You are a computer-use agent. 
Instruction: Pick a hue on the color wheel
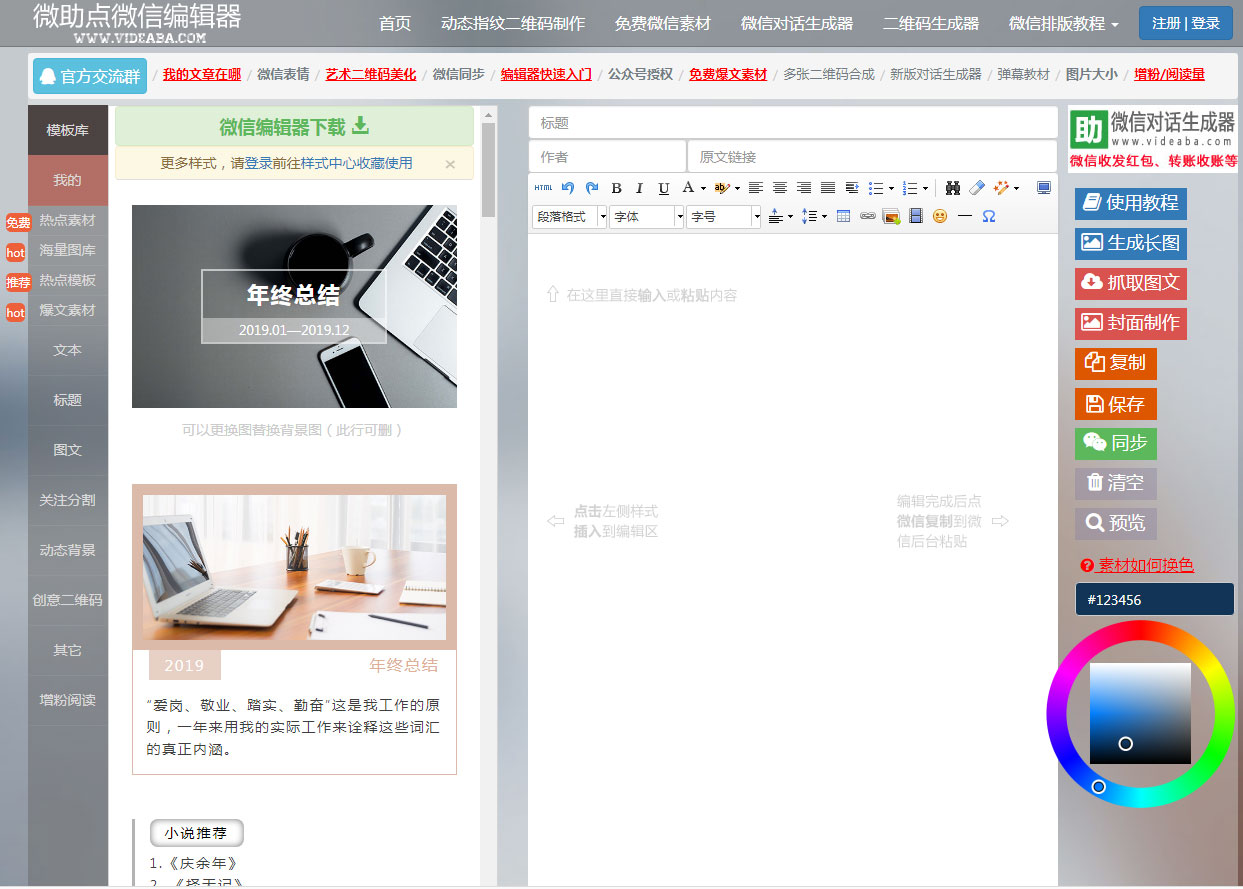pyautogui.click(x=1097, y=787)
